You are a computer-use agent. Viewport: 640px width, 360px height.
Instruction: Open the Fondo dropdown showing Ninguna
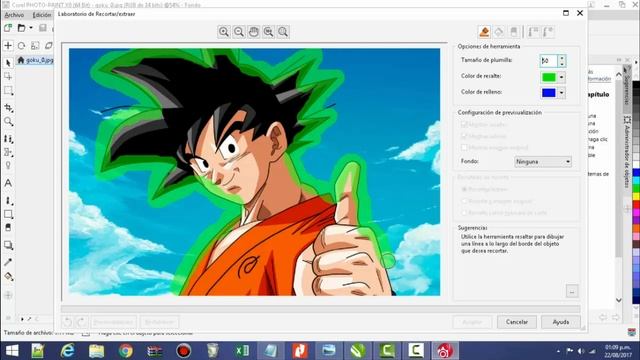pyautogui.click(x=543, y=162)
